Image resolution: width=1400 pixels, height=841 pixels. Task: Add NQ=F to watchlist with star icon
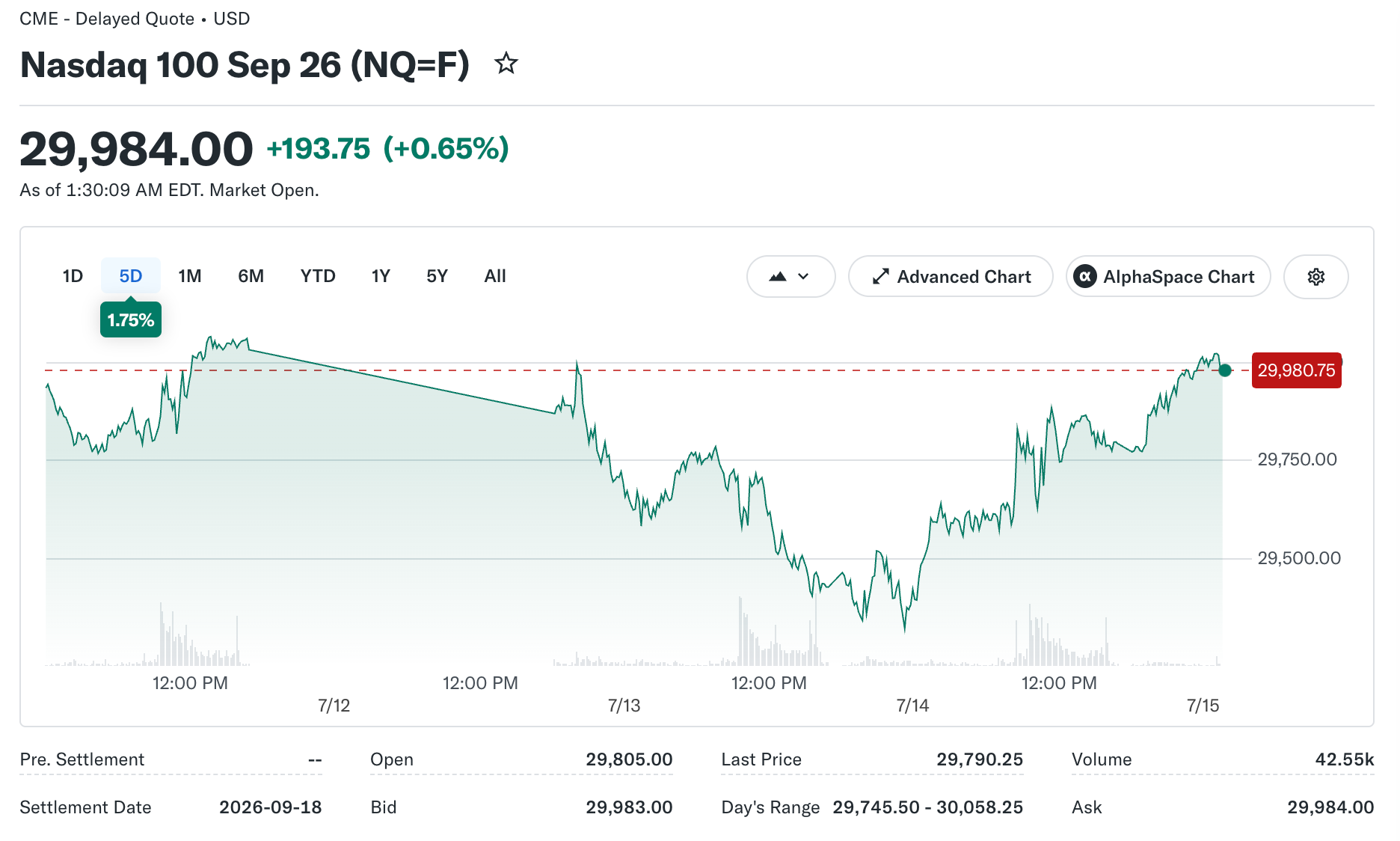506,64
